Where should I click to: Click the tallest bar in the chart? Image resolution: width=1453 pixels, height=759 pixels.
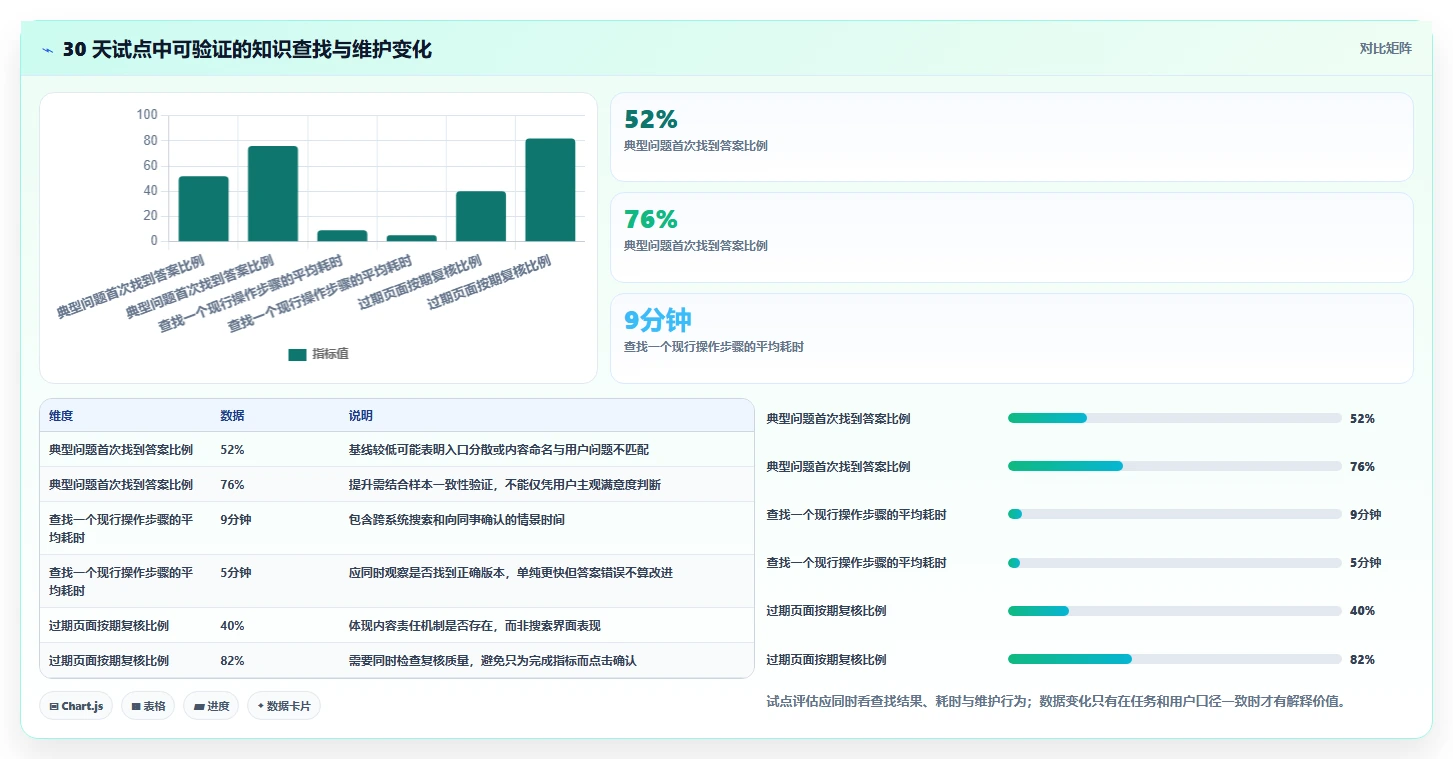(x=551, y=190)
